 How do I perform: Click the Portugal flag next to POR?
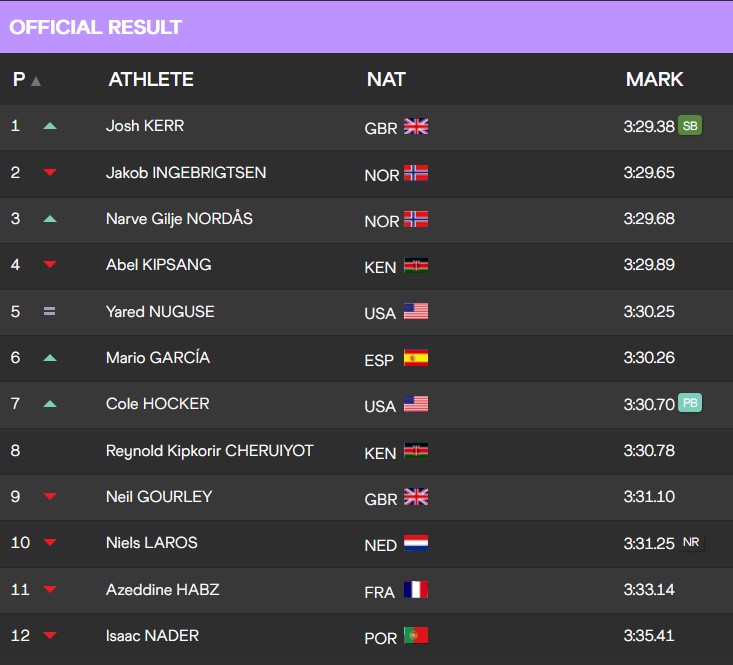(x=416, y=636)
